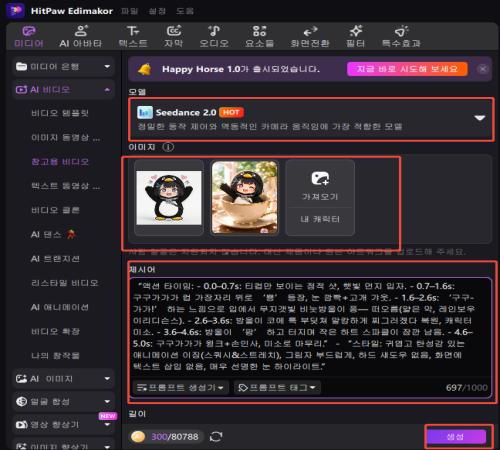This screenshot has height=450, width=500.
Task: Open the 설정 settings menu
Action: click(x=157, y=11)
